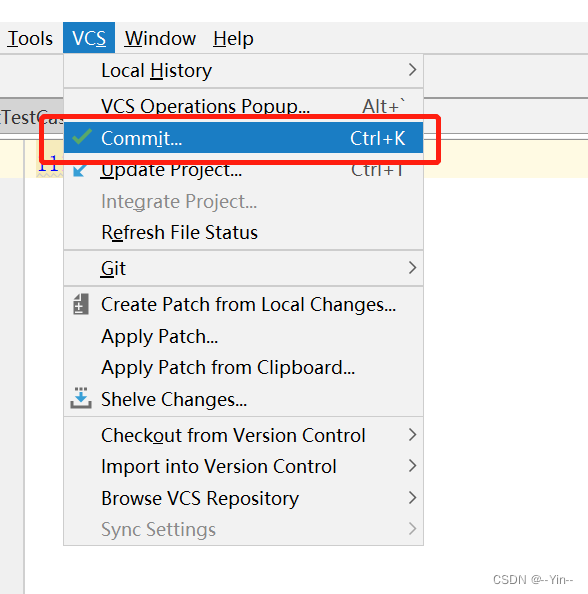Expand Checkout from Version Control arrow
The width and height of the screenshot is (588, 594).
[413, 435]
